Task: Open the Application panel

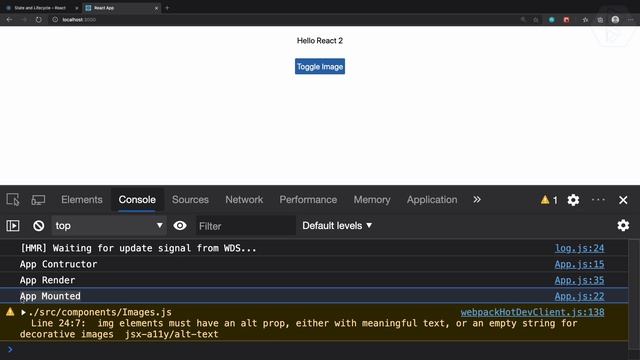Action: coord(432,200)
